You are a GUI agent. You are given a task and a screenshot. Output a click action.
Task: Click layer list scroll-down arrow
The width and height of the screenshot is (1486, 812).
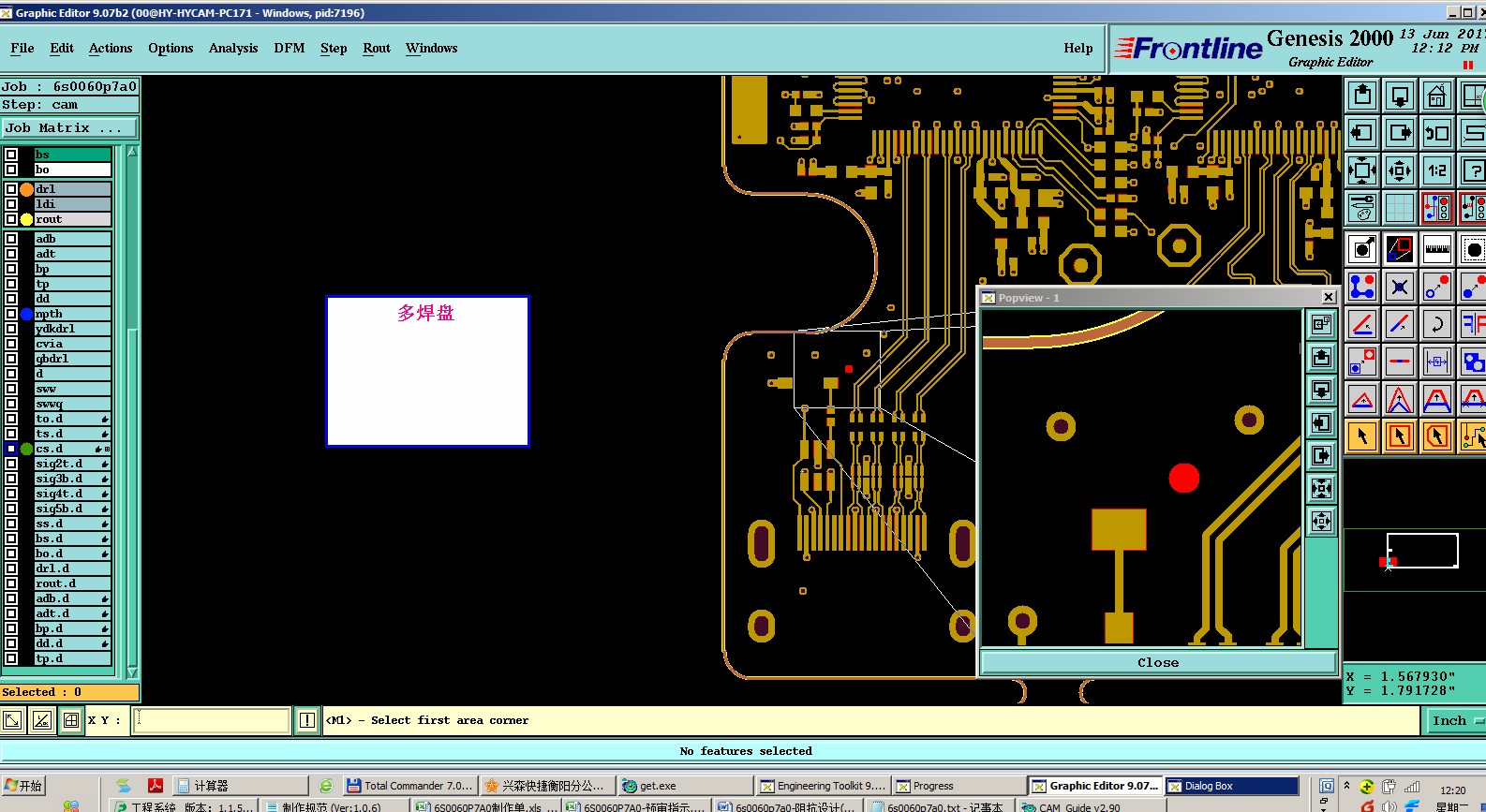[x=132, y=672]
